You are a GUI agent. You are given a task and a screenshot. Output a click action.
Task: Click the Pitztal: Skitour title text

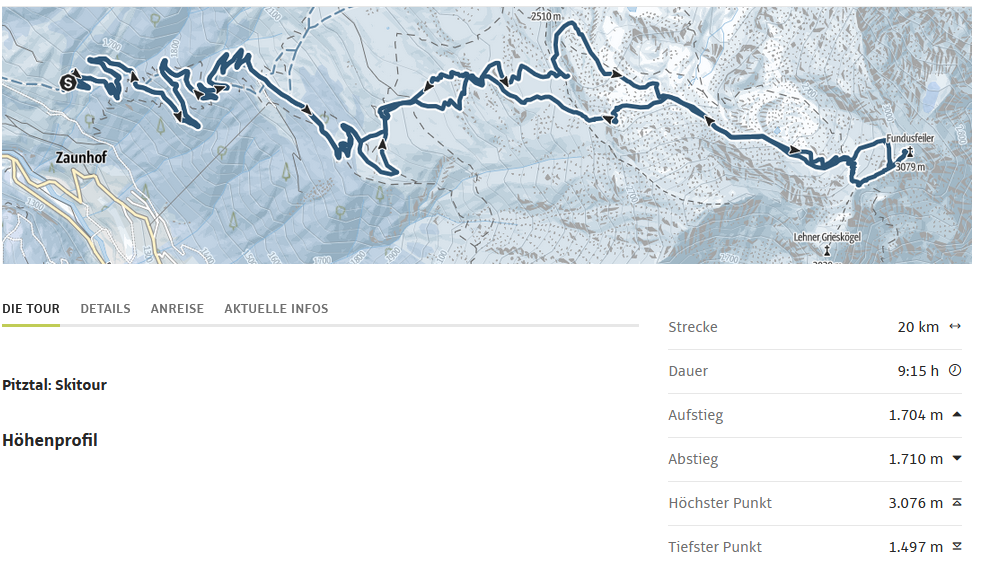tap(55, 385)
